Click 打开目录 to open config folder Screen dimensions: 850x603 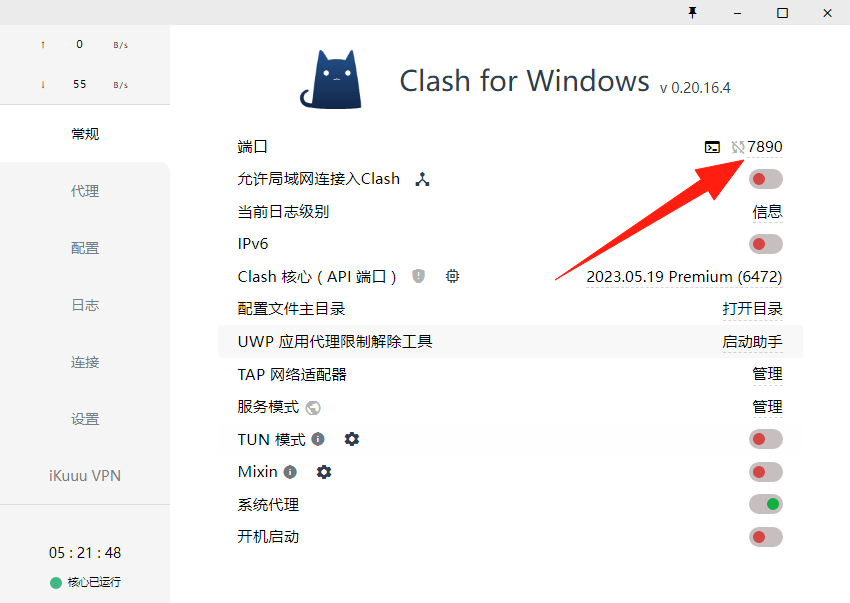tap(752, 309)
